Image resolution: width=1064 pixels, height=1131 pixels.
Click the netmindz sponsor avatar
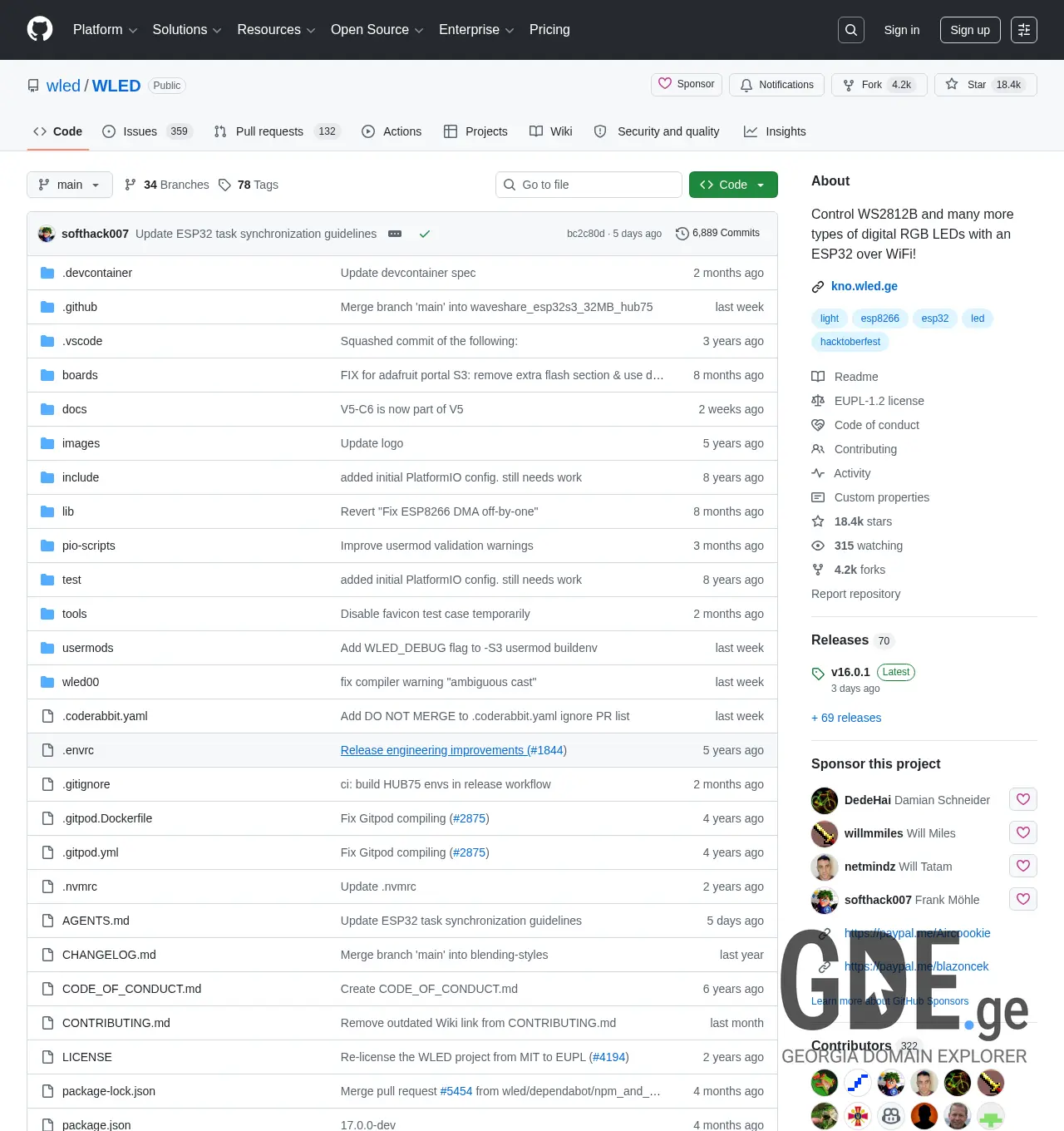click(x=825, y=867)
